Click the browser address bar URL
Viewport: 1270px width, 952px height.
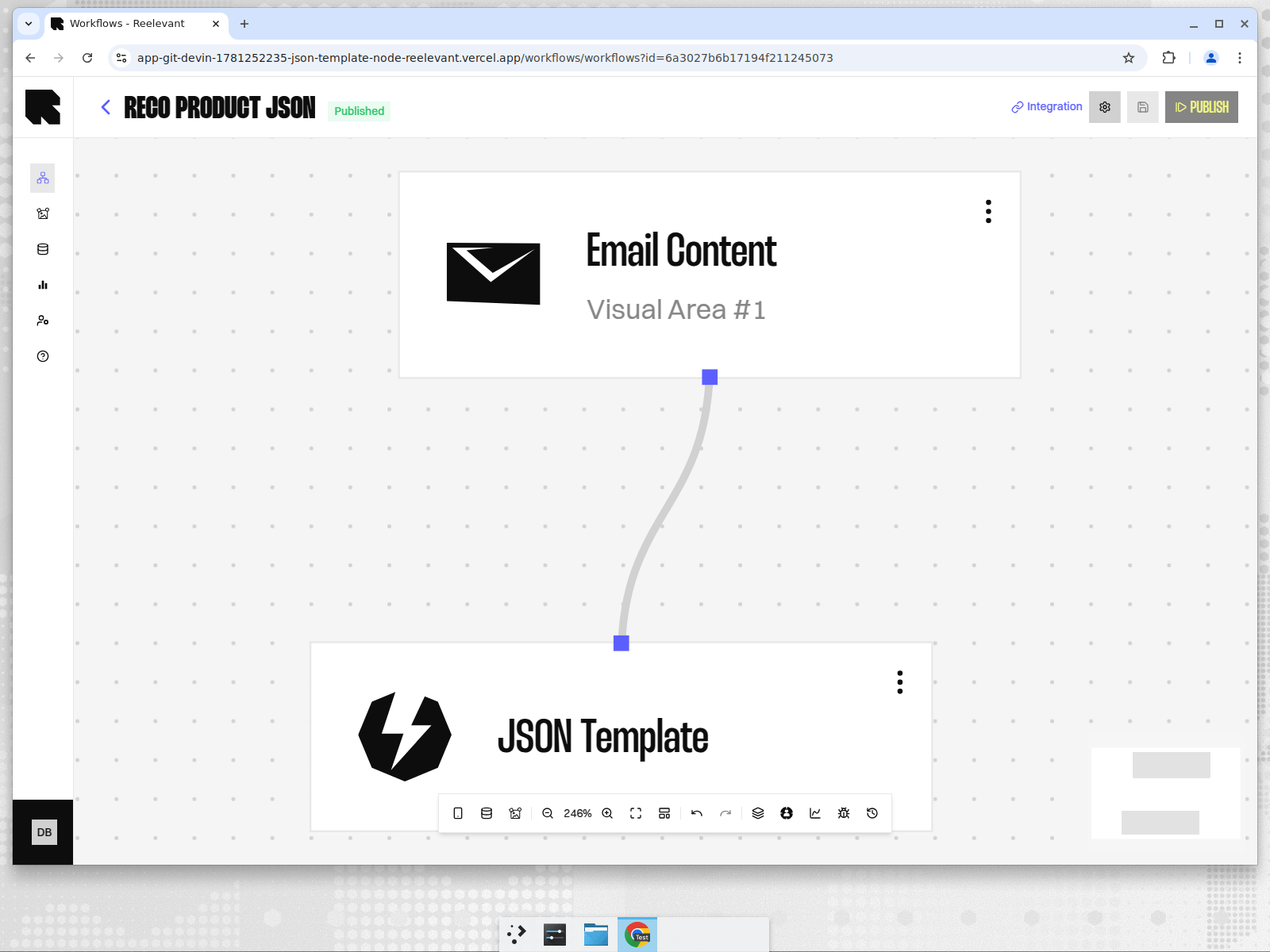(485, 58)
